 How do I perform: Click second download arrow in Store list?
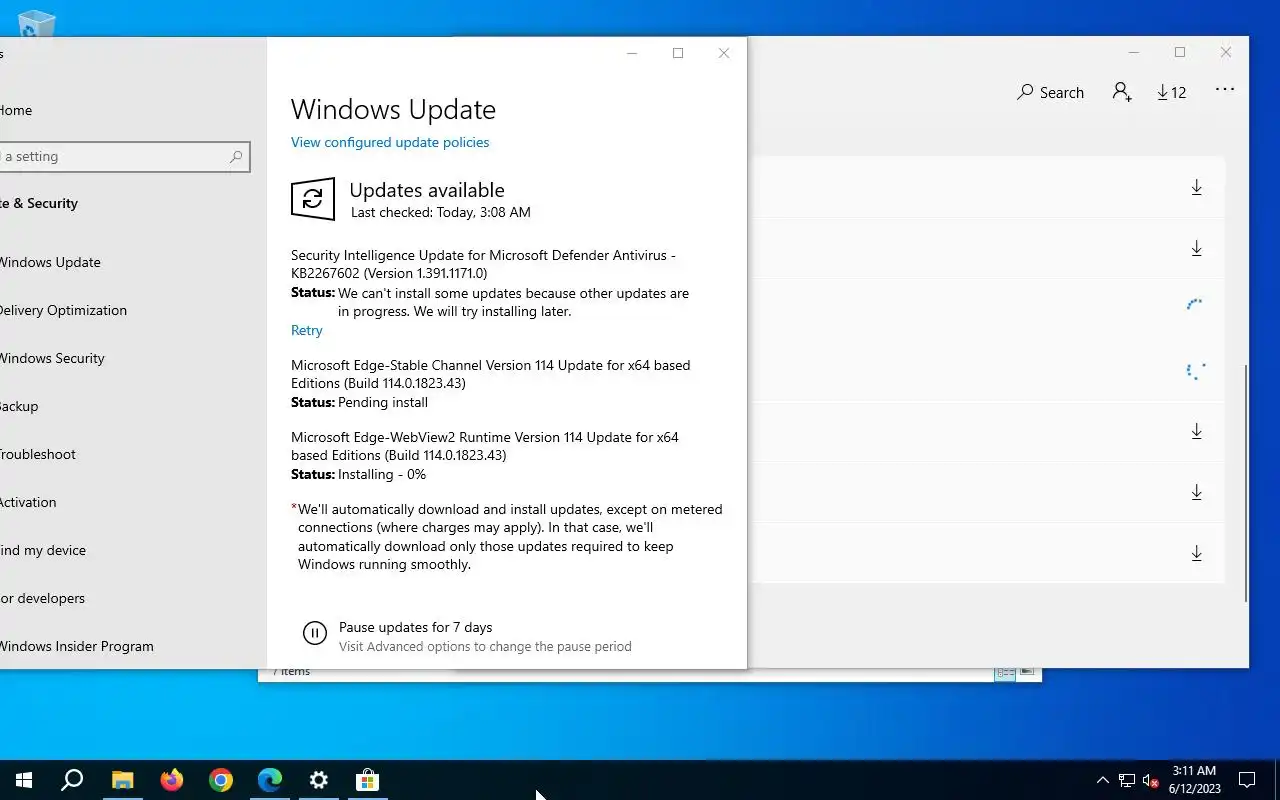click(1196, 248)
